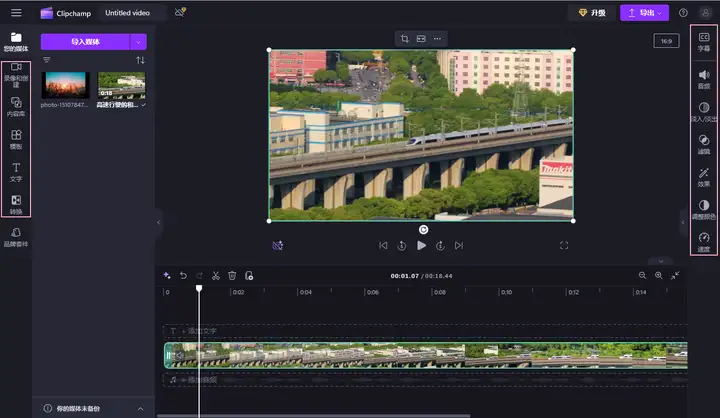Screen dimensions: 720x418
Task: Redo the last action
Action: point(199,276)
